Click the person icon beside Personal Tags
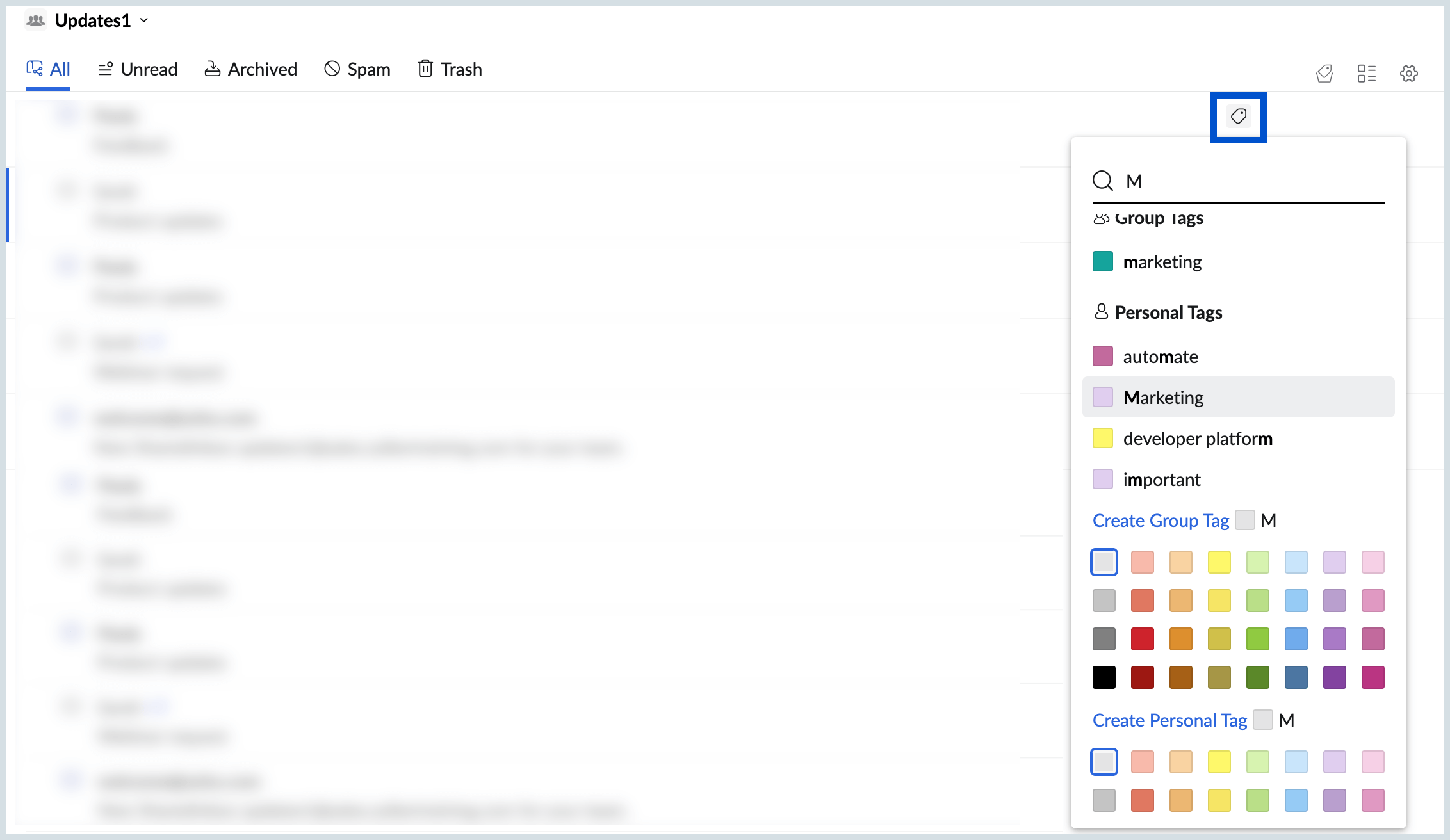This screenshot has height=840, width=1450. [1102, 312]
